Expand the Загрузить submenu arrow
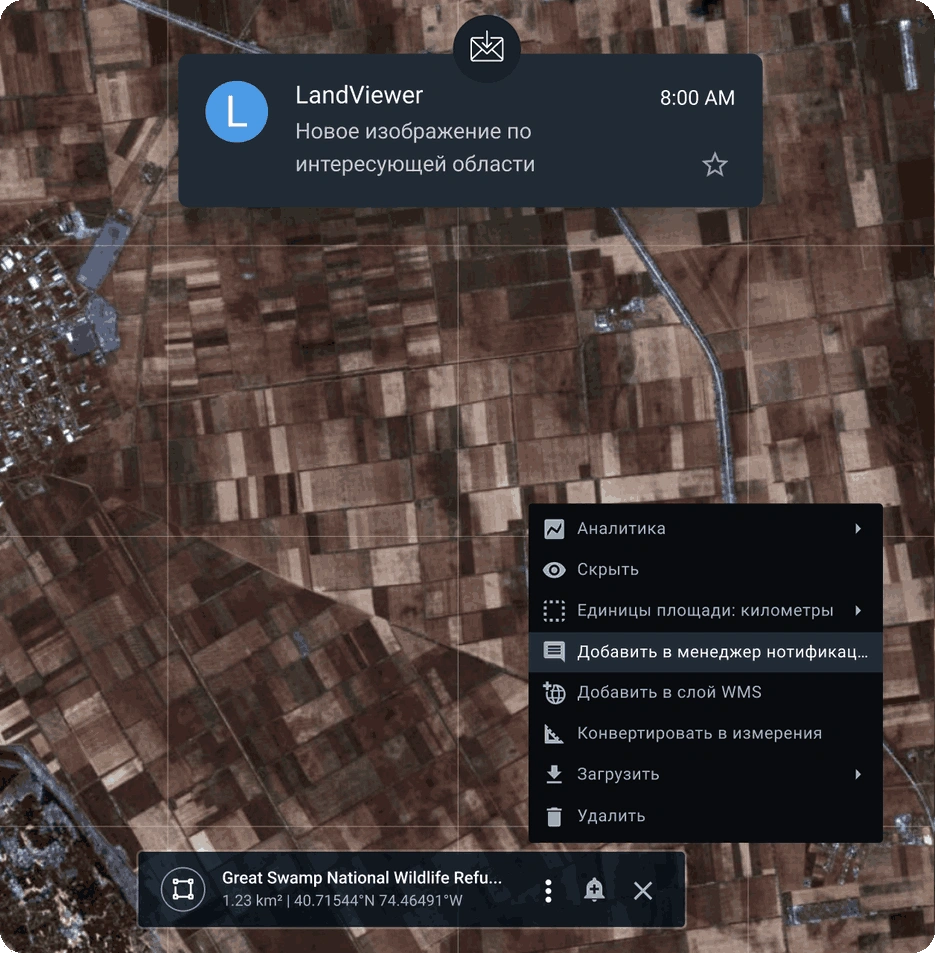The width and height of the screenshot is (935, 953). click(x=858, y=774)
